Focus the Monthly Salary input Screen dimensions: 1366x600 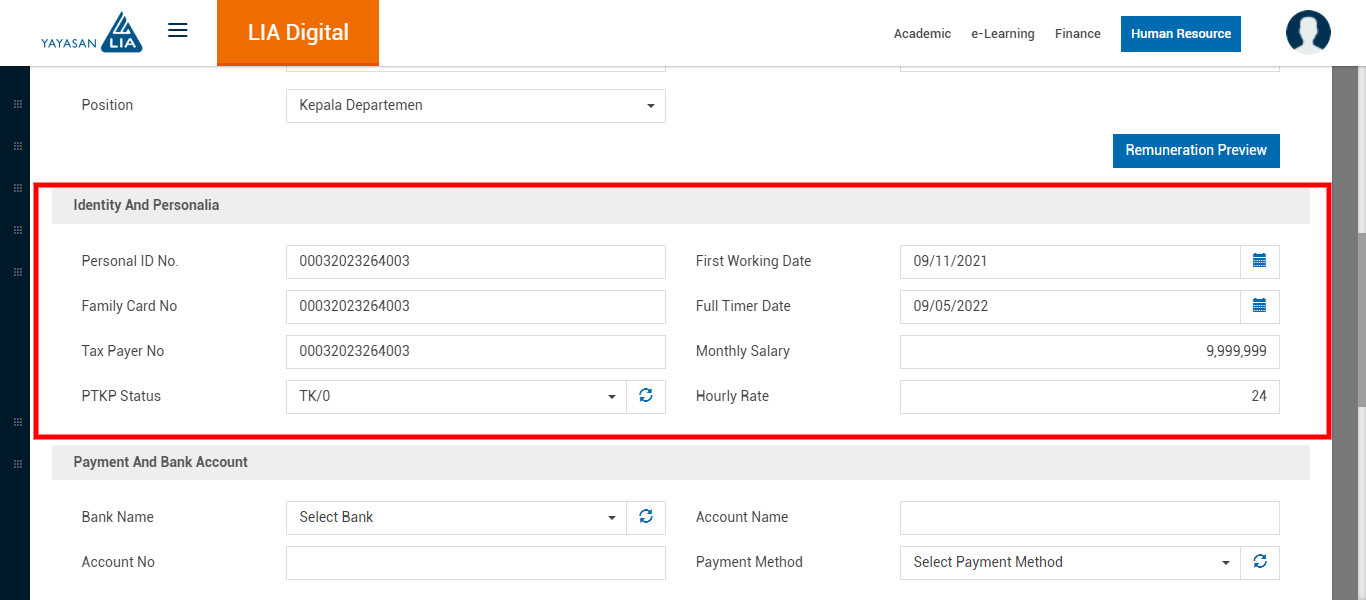1089,351
